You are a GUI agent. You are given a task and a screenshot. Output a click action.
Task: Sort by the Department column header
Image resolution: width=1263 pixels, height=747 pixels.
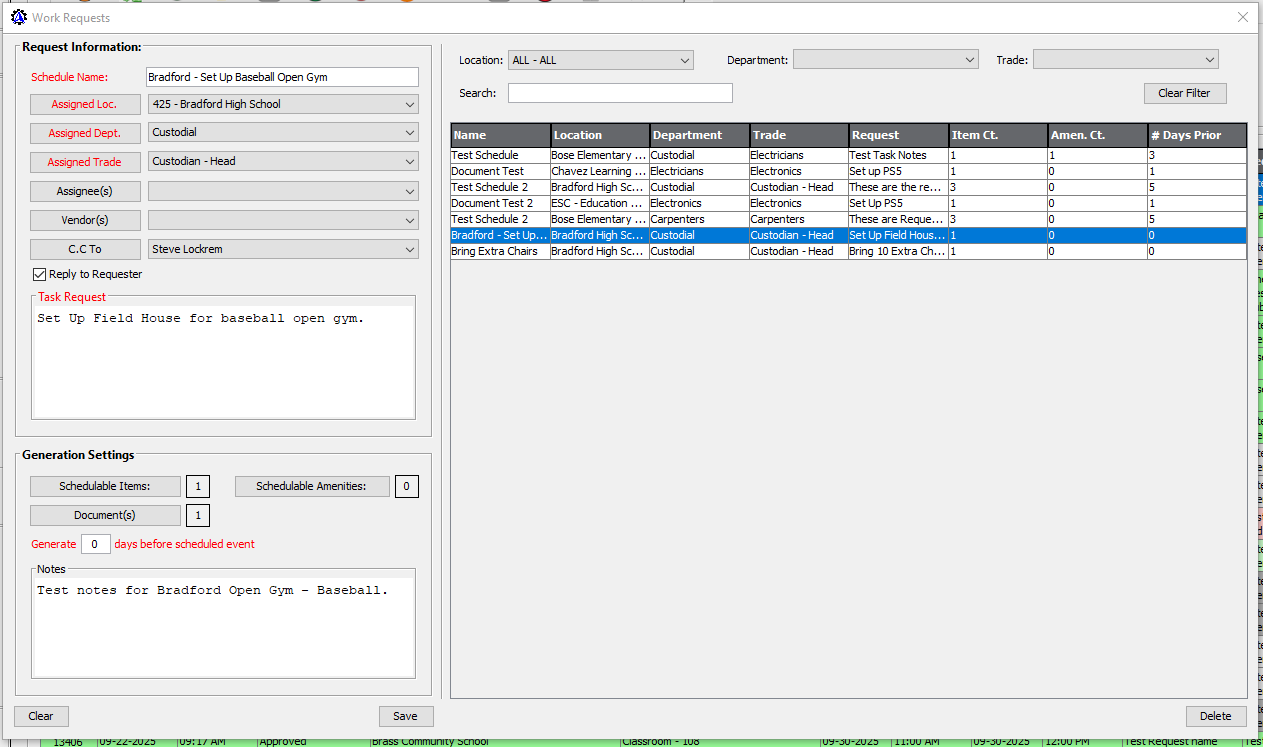click(x=699, y=135)
